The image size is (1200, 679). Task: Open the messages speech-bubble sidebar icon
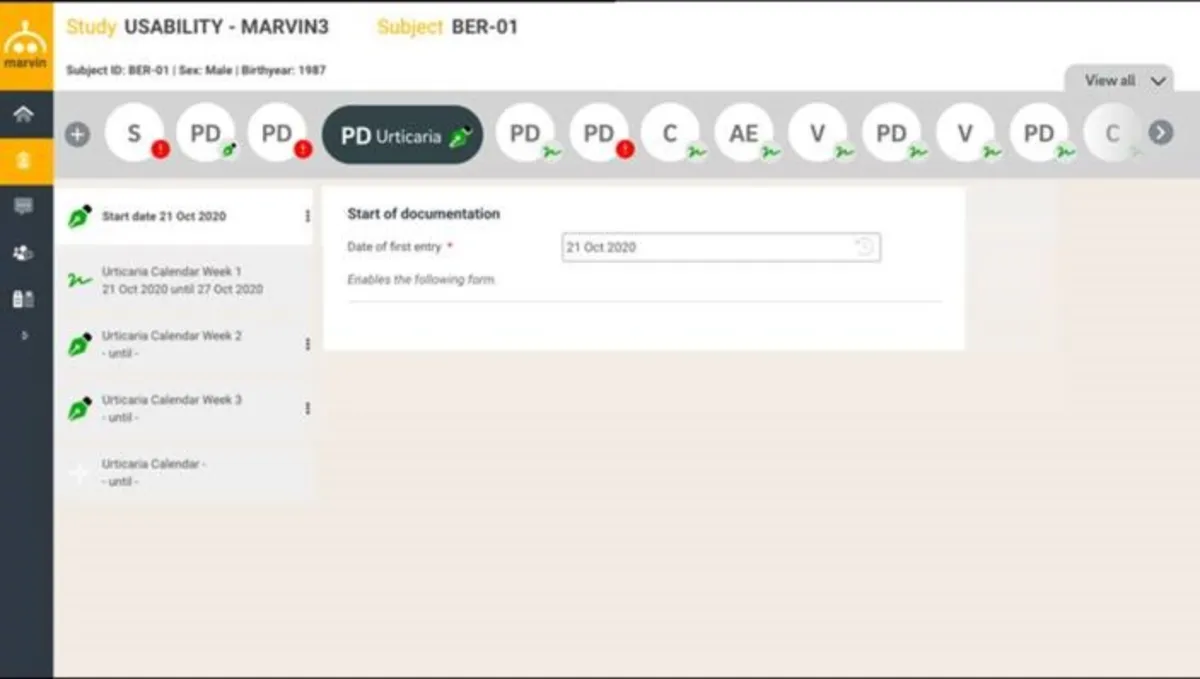tap(24, 206)
